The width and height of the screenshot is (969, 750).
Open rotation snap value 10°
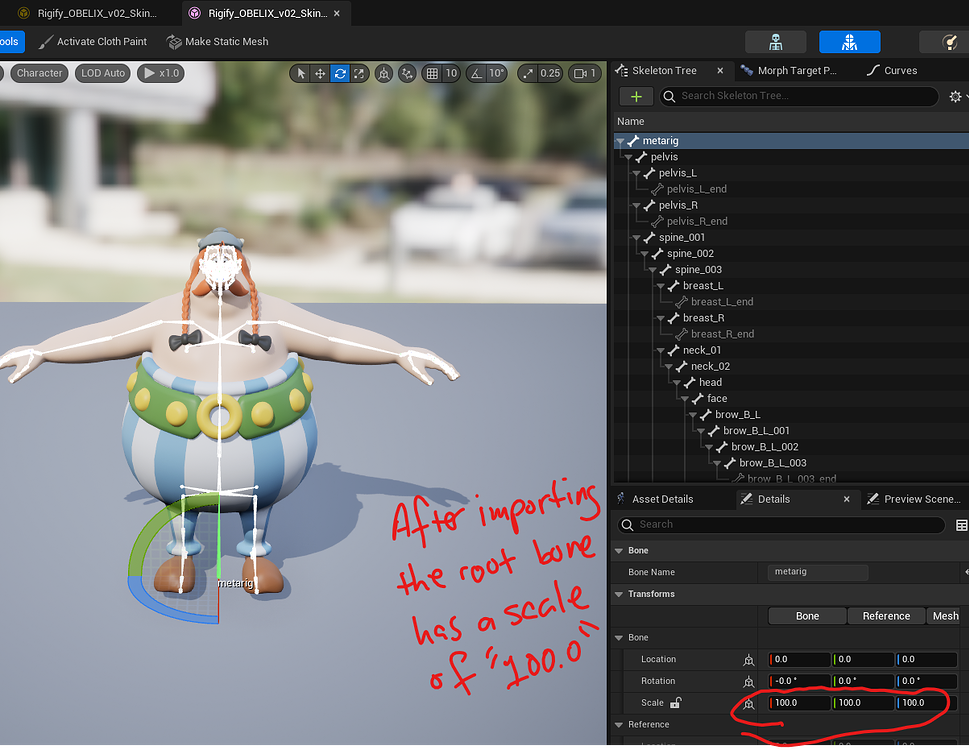click(x=496, y=74)
